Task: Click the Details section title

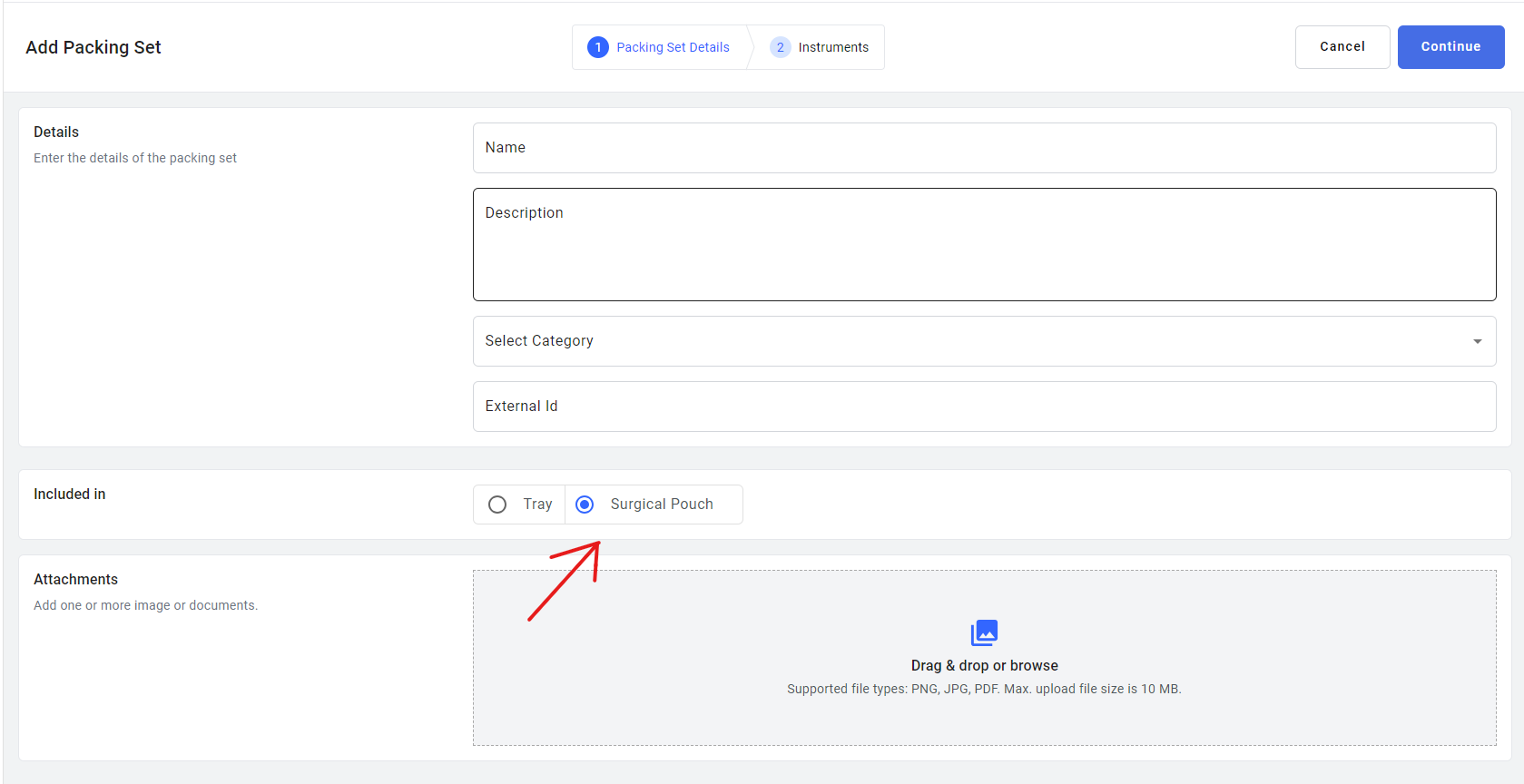Action: click(x=56, y=132)
